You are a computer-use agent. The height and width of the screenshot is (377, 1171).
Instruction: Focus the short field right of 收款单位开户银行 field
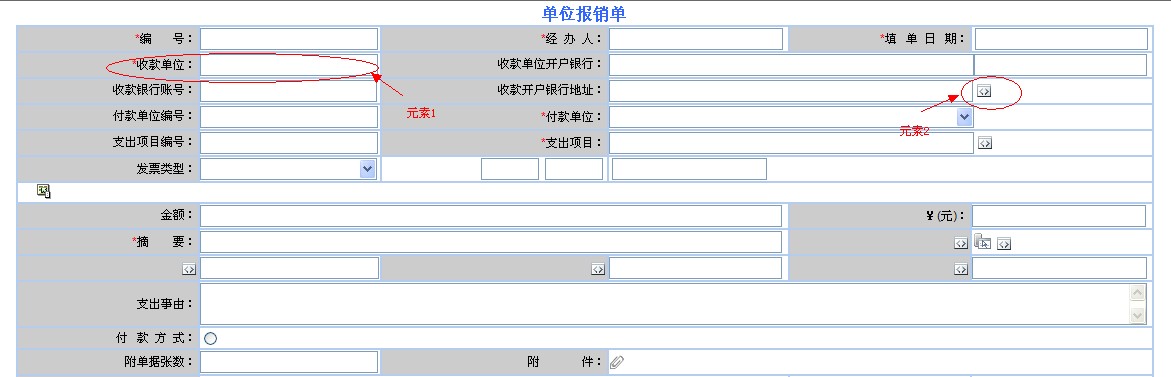point(1060,65)
